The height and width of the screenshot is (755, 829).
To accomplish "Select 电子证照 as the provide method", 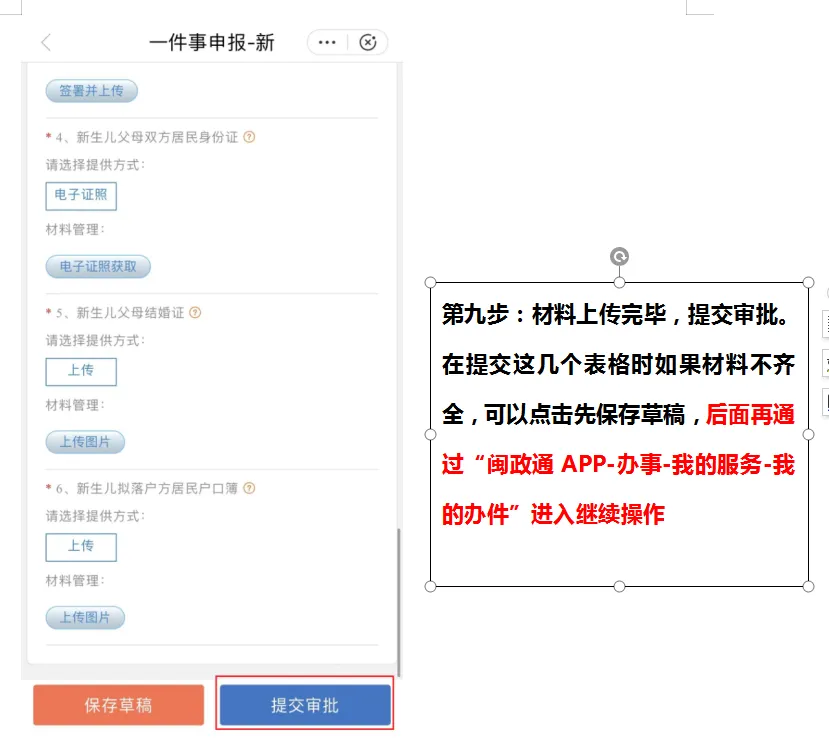I will point(81,196).
